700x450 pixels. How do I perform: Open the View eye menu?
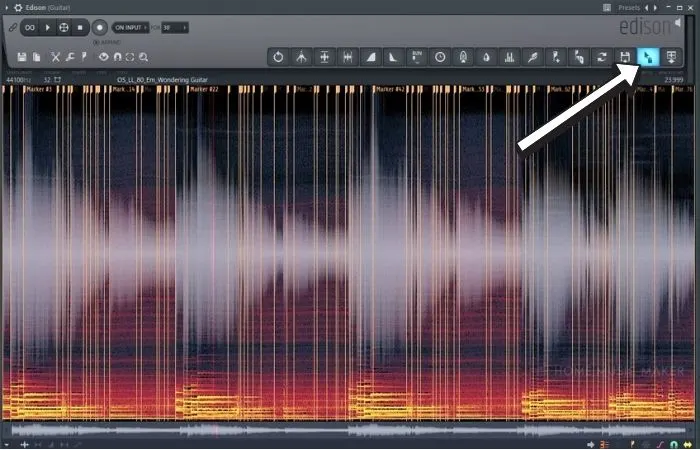(104, 57)
